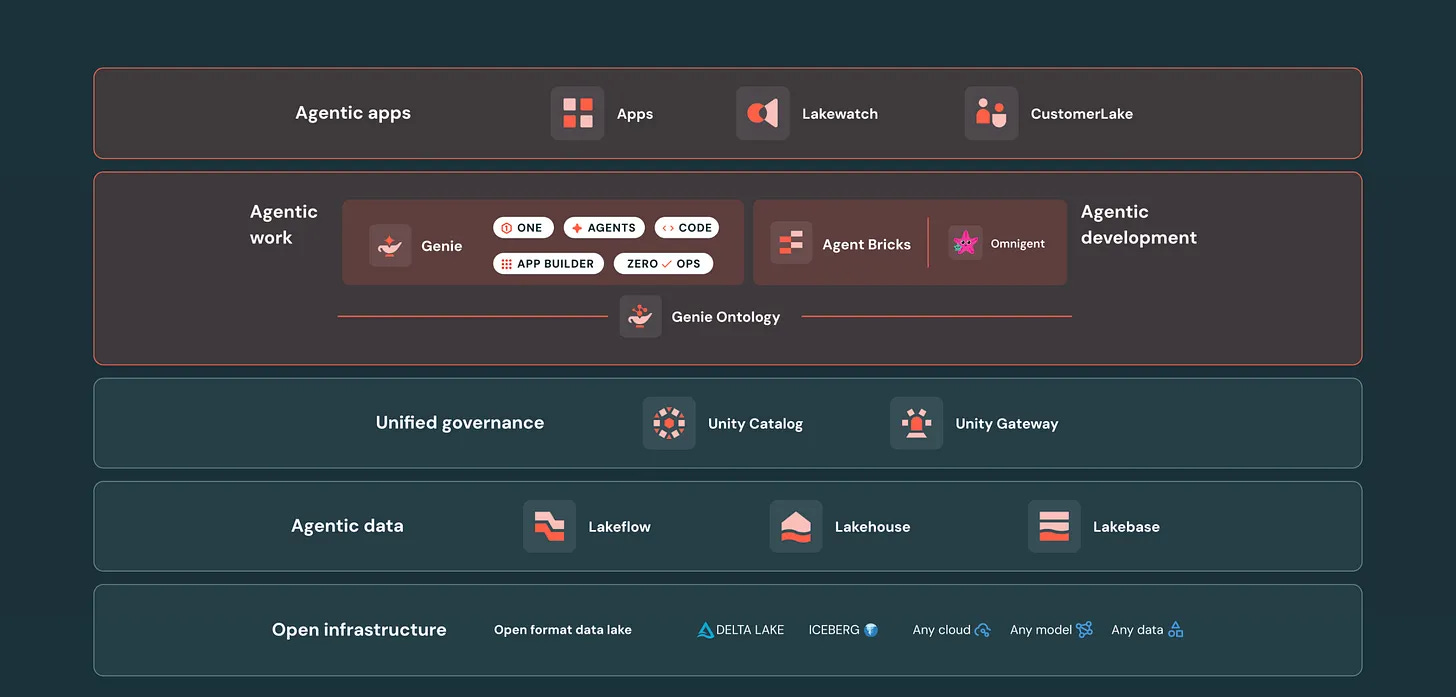Select the AGENTS pill

tap(604, 228)
